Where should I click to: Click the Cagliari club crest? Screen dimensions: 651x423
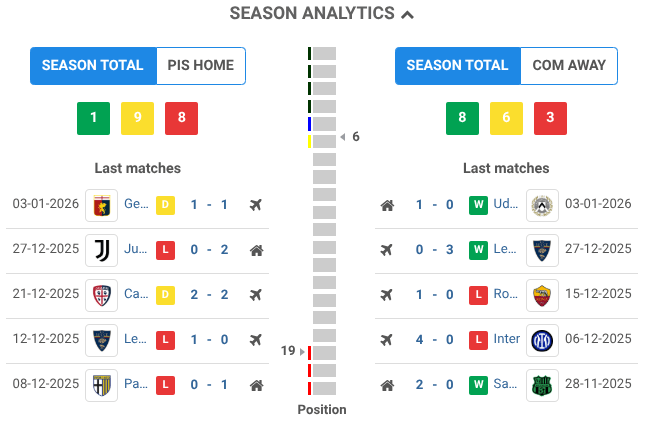(x=101, y=295)
